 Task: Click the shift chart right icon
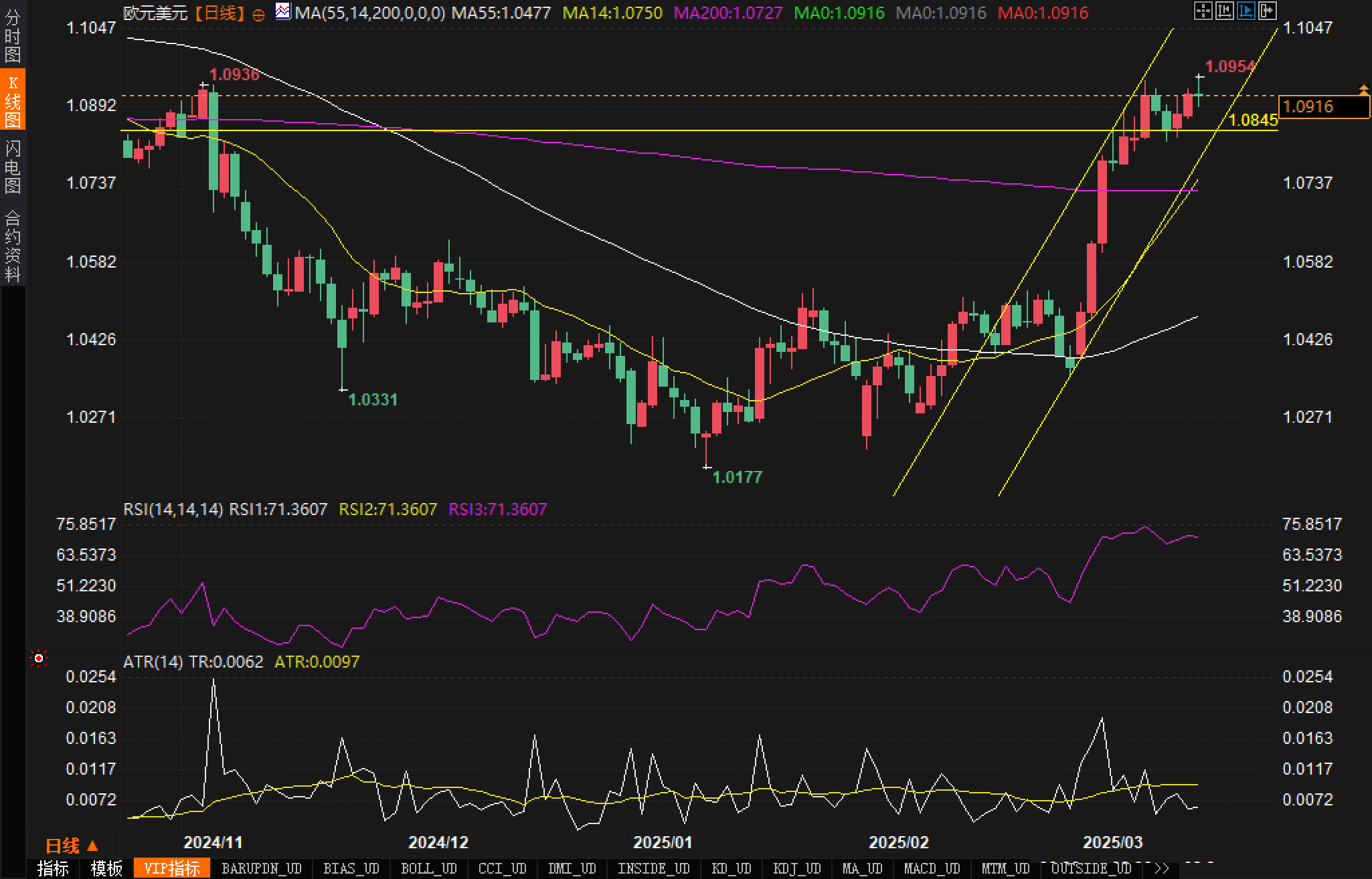tap(1267, 11)
